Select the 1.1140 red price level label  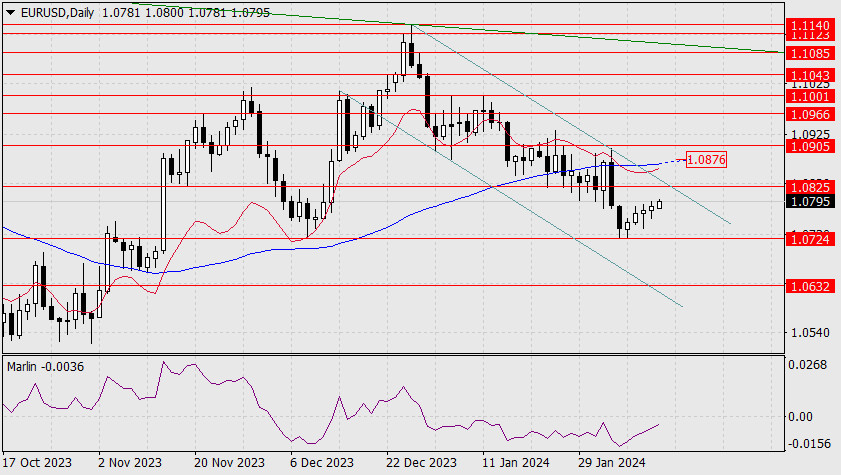(x=810, y=25)
